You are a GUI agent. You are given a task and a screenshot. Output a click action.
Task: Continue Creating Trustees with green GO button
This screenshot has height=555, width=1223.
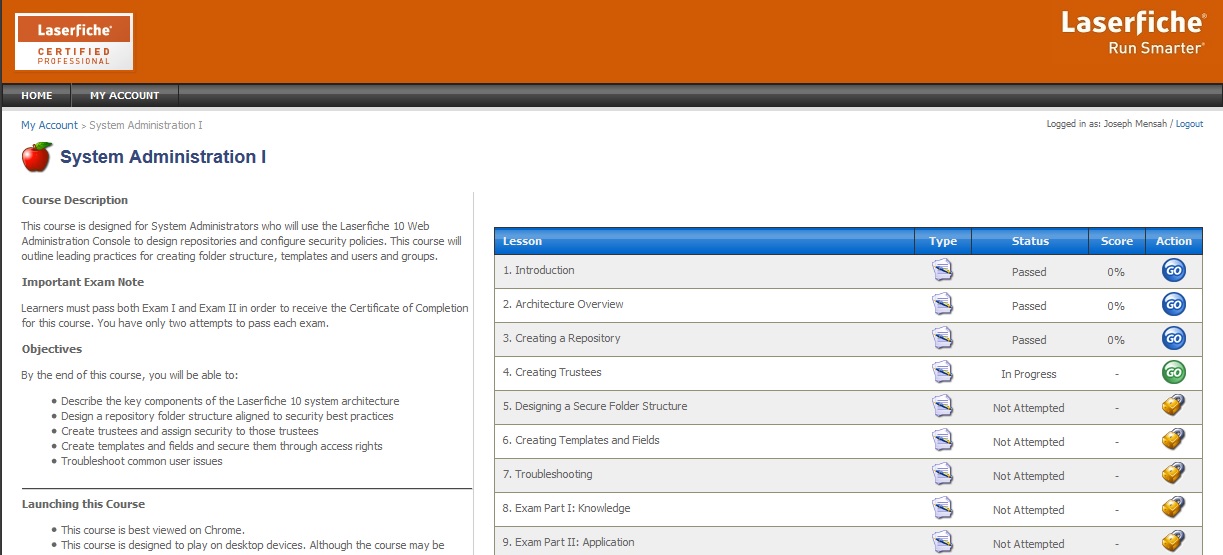coord(1174,373)
